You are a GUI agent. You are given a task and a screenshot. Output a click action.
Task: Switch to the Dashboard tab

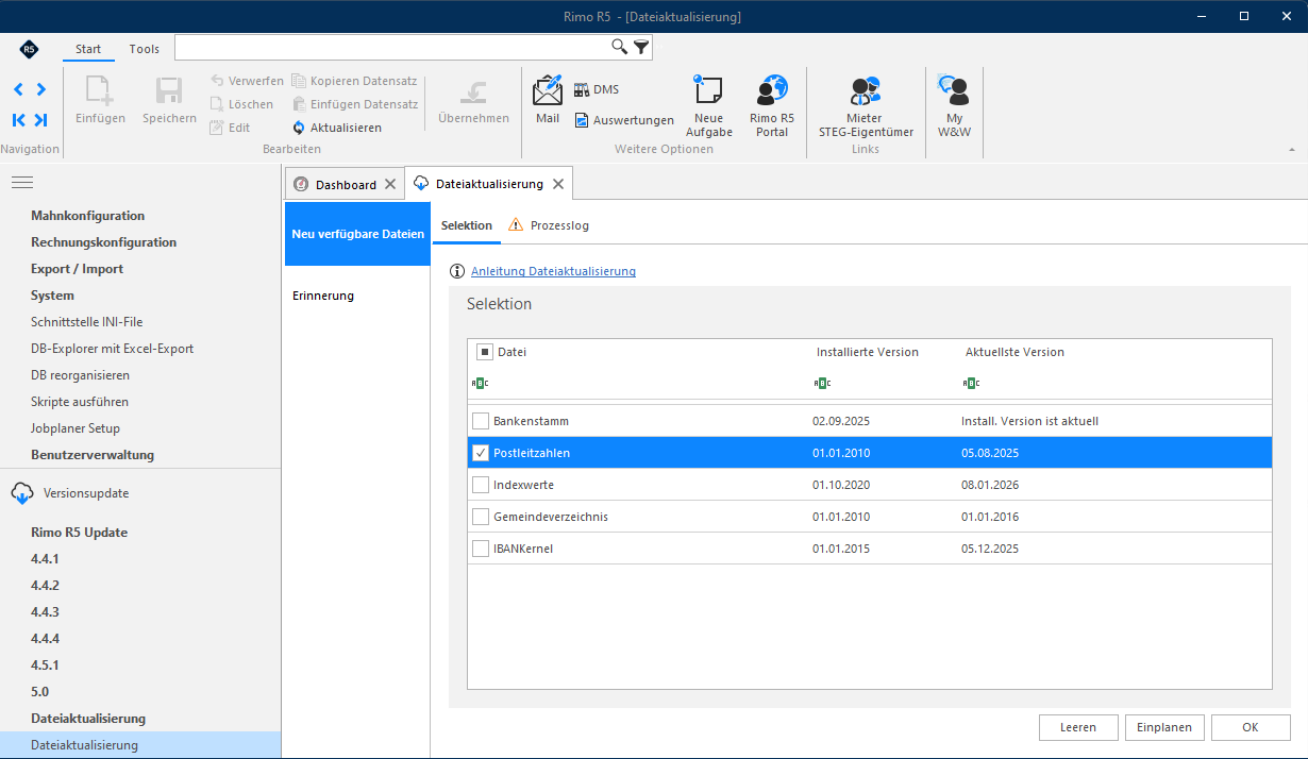(345, 184)
